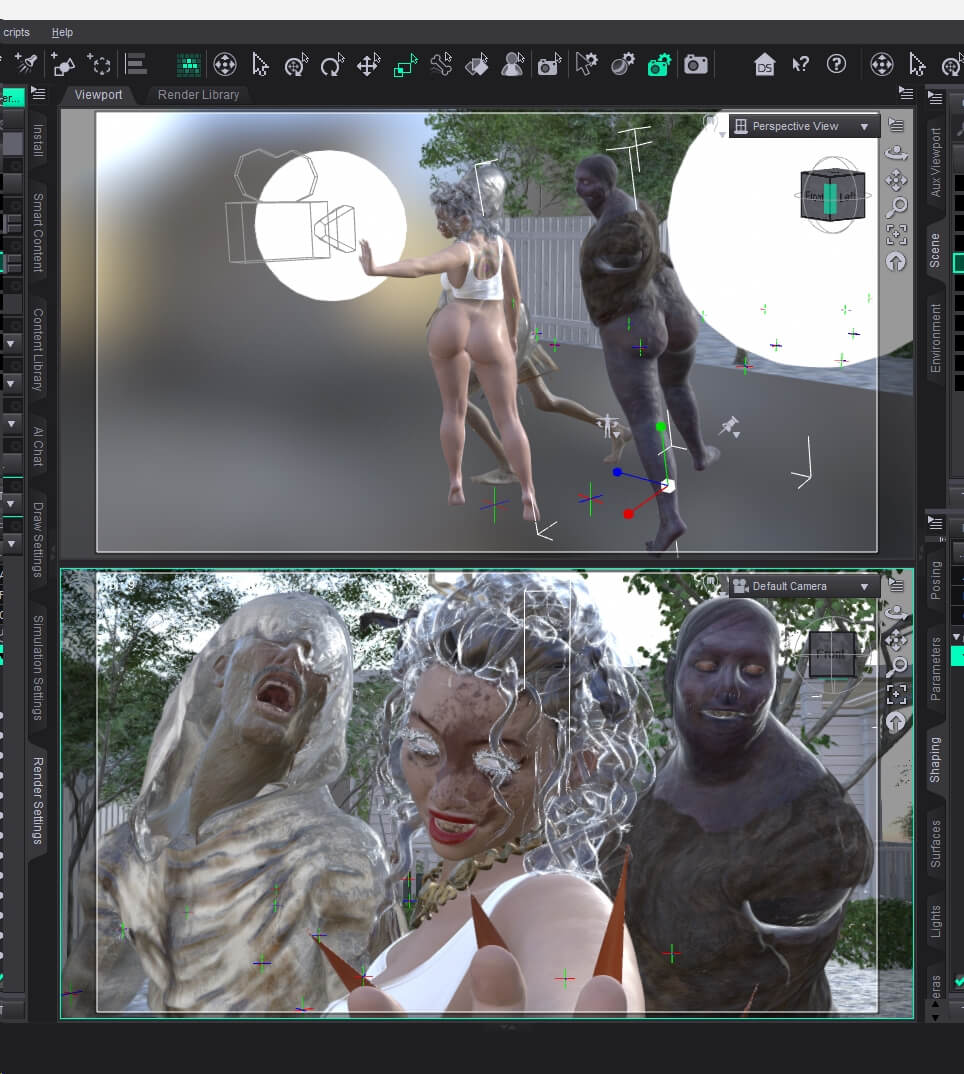Open the Draw Settings side tab
This screenshot has width=964, height=1074.
[38, 540]
